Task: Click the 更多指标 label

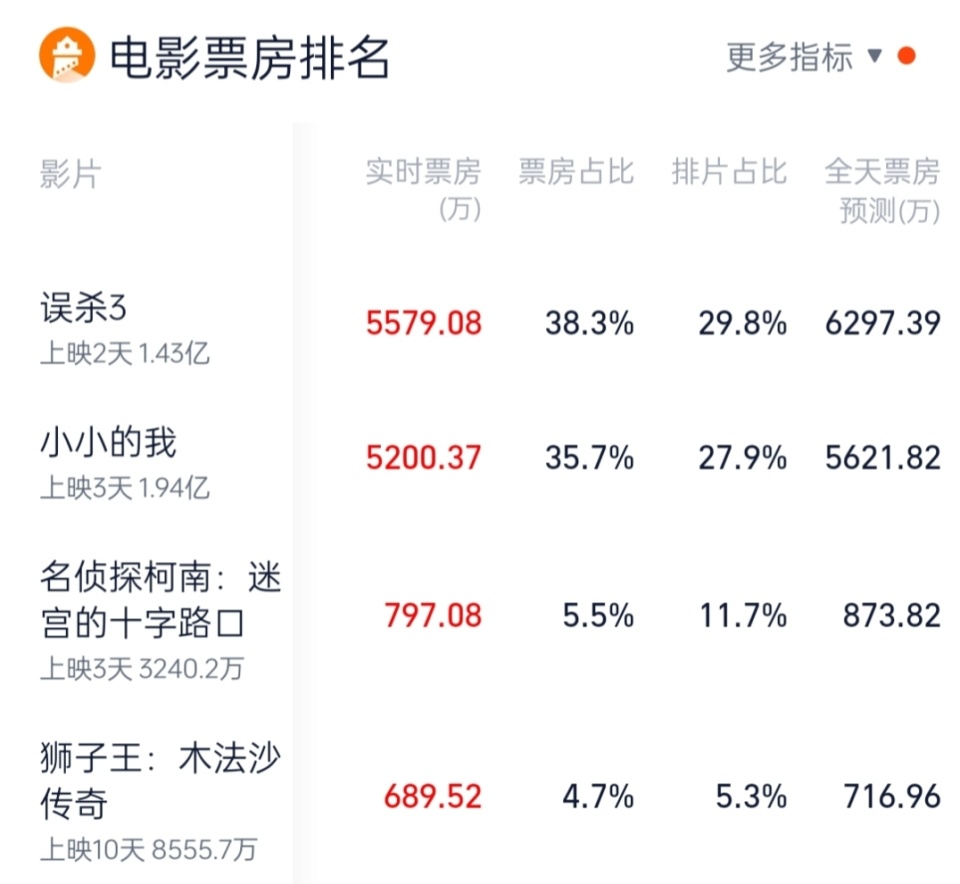Action: (789, 57)
